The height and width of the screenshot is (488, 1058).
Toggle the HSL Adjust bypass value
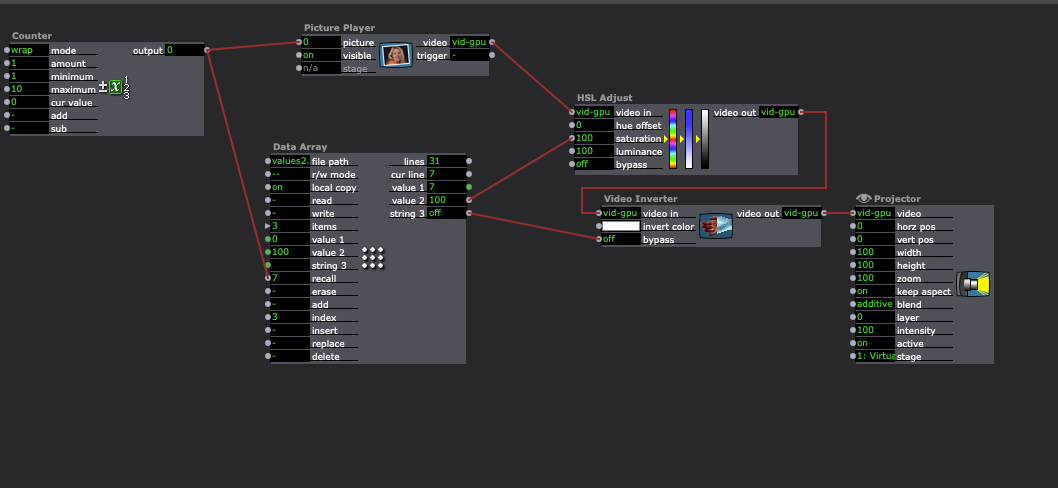click(594, 164)
